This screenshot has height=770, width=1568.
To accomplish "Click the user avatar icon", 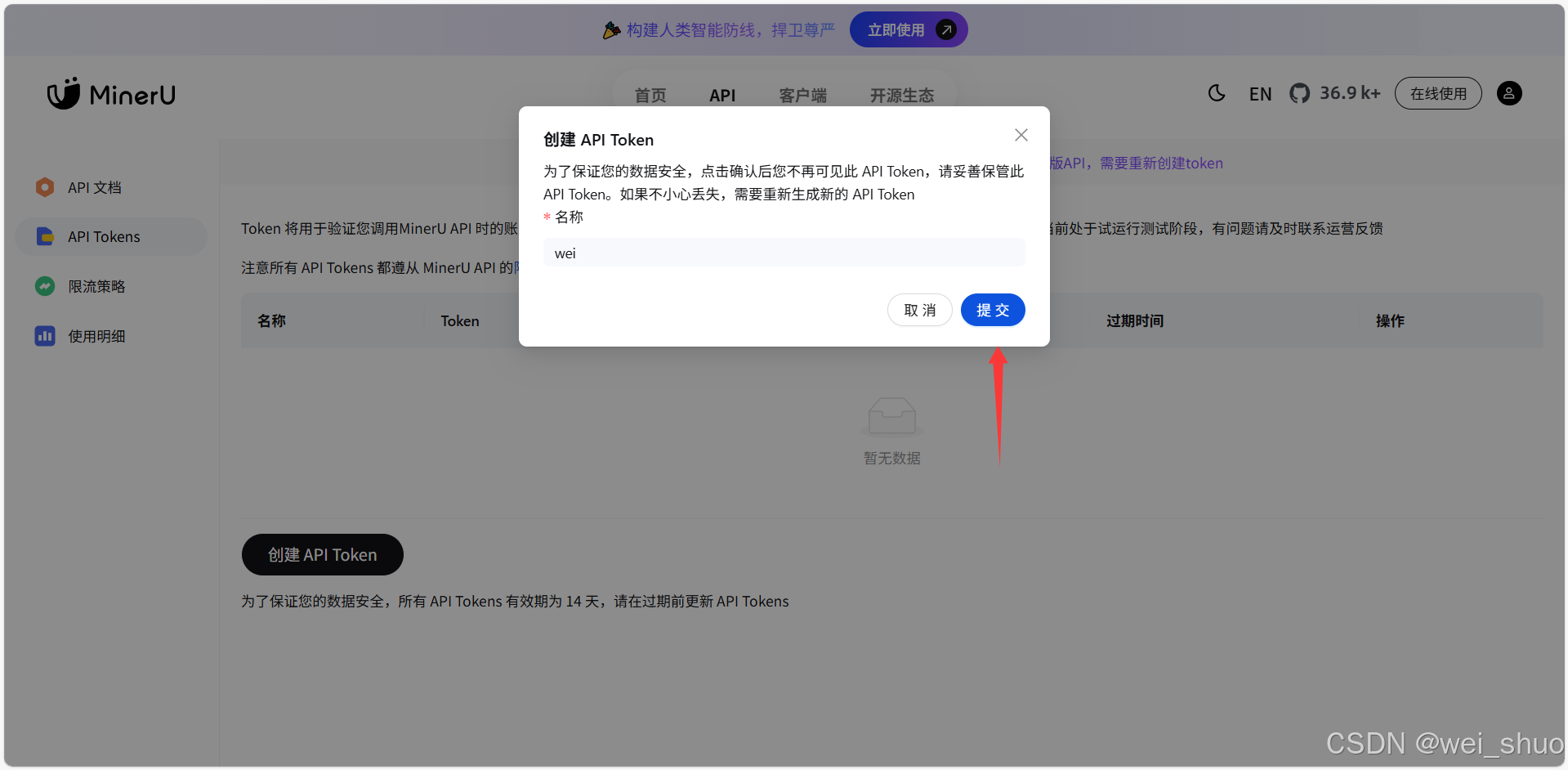I will tap(1509, 93).
